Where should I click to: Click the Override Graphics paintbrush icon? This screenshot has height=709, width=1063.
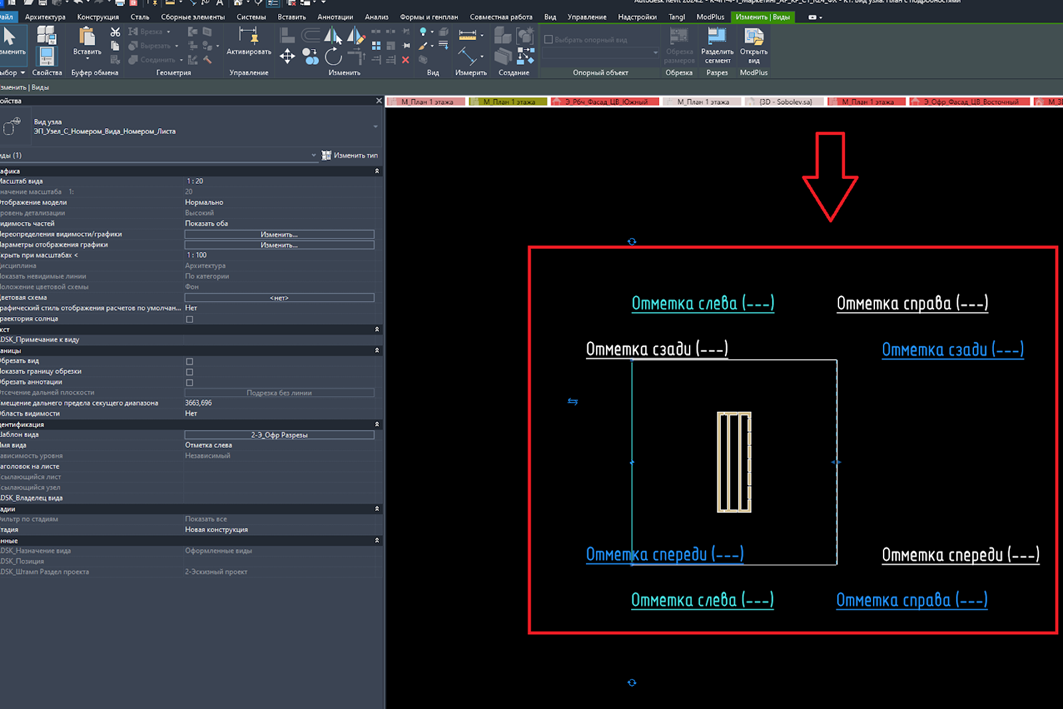click(x=424, y=46)
